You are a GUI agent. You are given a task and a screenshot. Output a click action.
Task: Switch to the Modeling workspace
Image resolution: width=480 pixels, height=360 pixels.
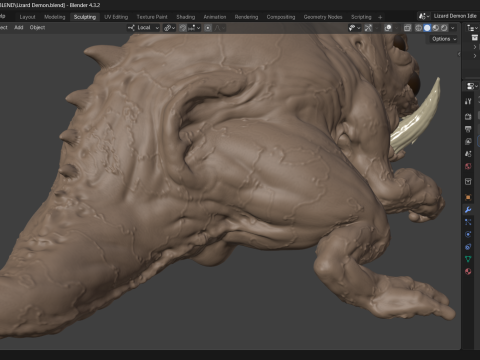tap(55, 17)
